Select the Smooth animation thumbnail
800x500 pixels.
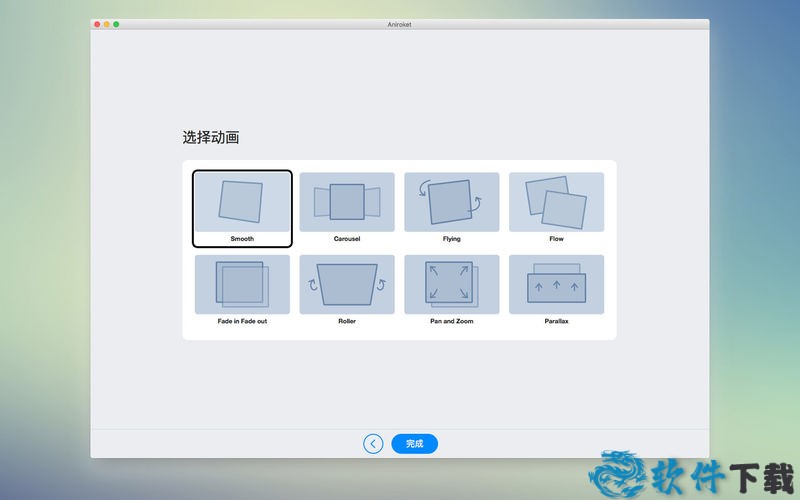click(242, 202)
